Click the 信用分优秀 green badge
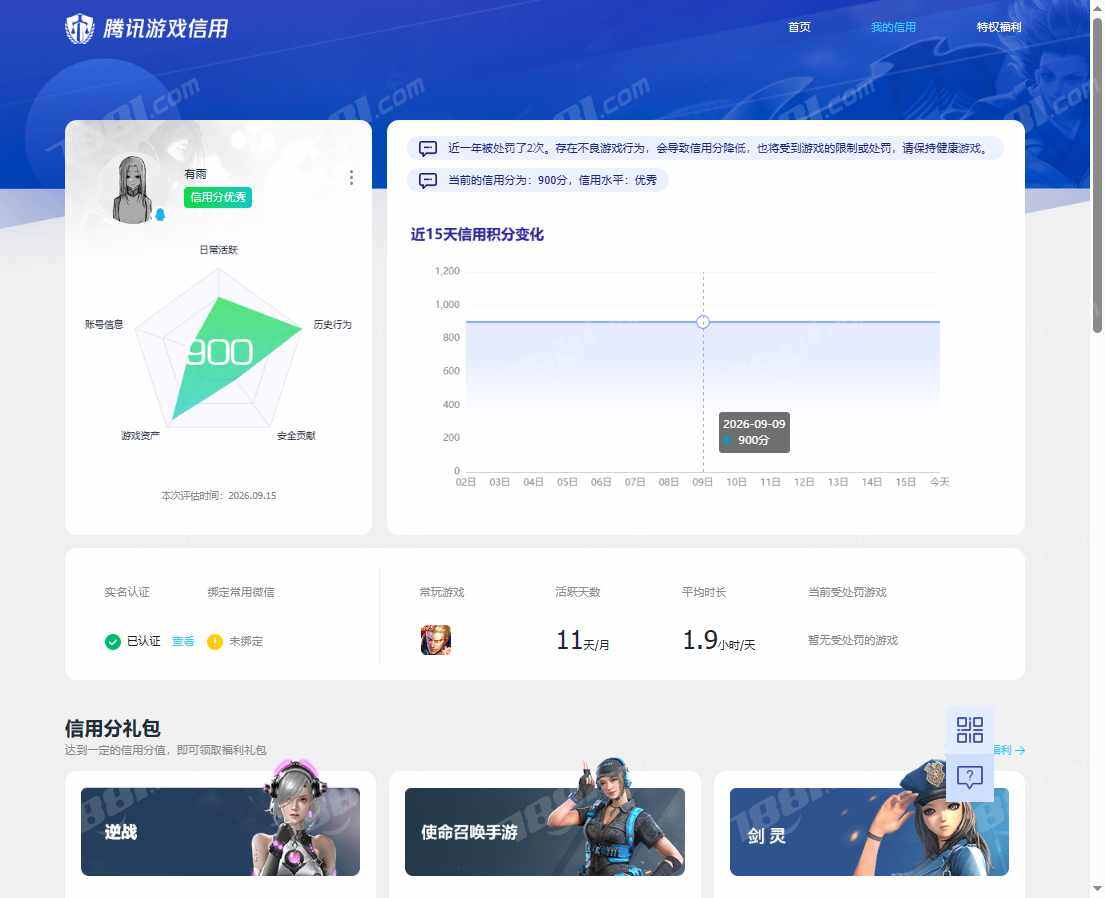Screen dimensions: 1105x898 [218, 197]
